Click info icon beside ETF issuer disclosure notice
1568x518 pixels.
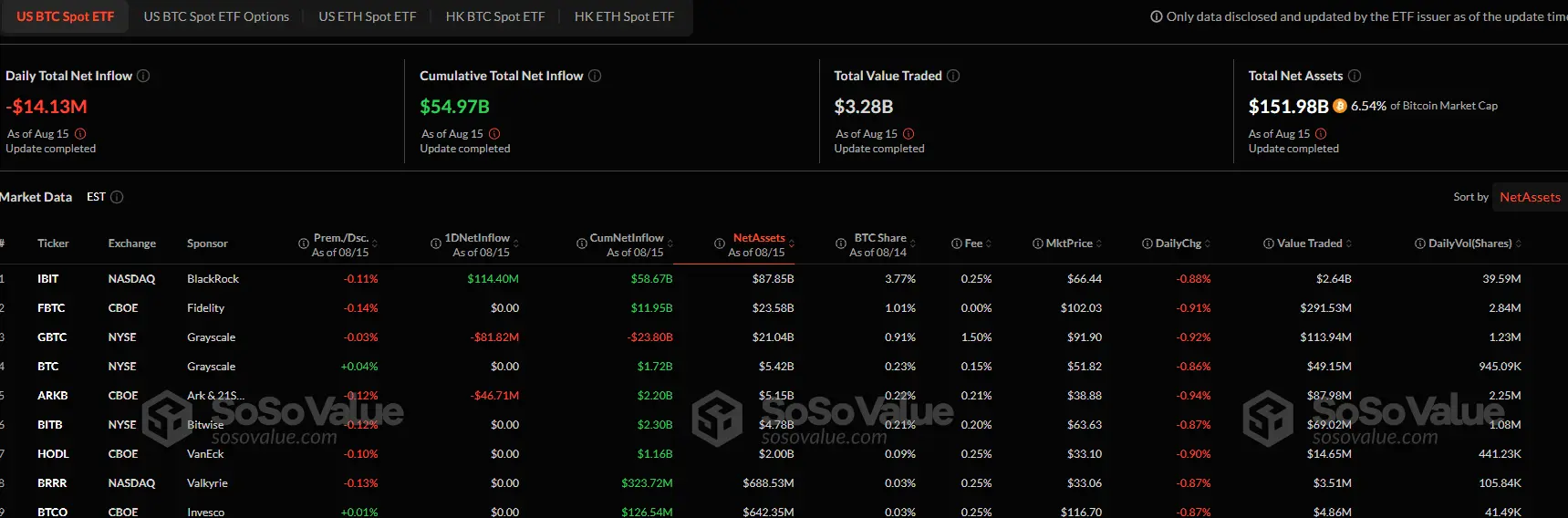[x=1157, y=16]
